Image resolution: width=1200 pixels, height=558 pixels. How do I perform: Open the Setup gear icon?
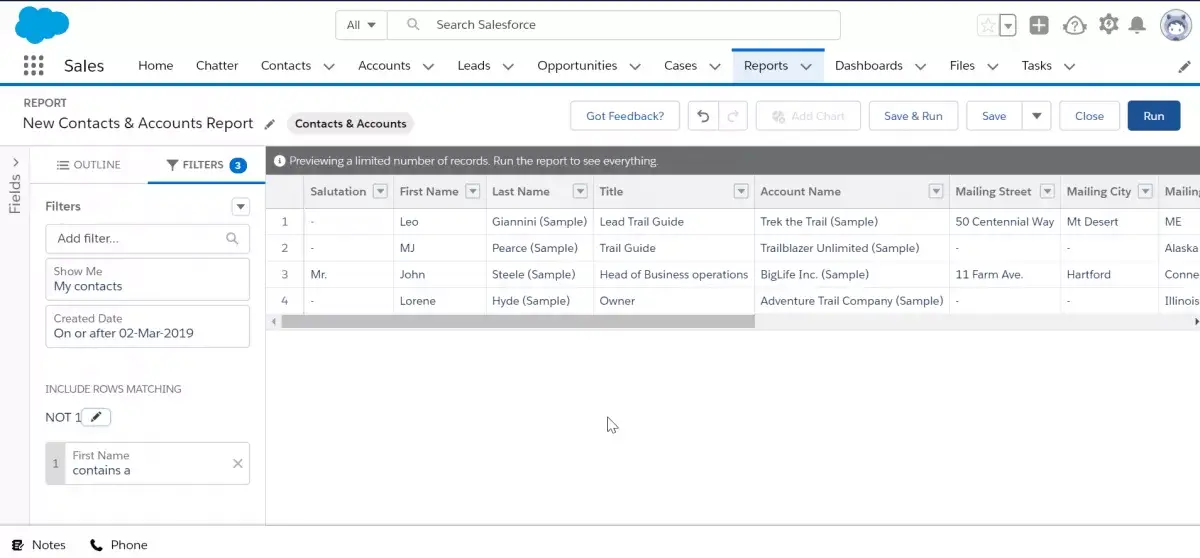click(x=1108, y=25)
